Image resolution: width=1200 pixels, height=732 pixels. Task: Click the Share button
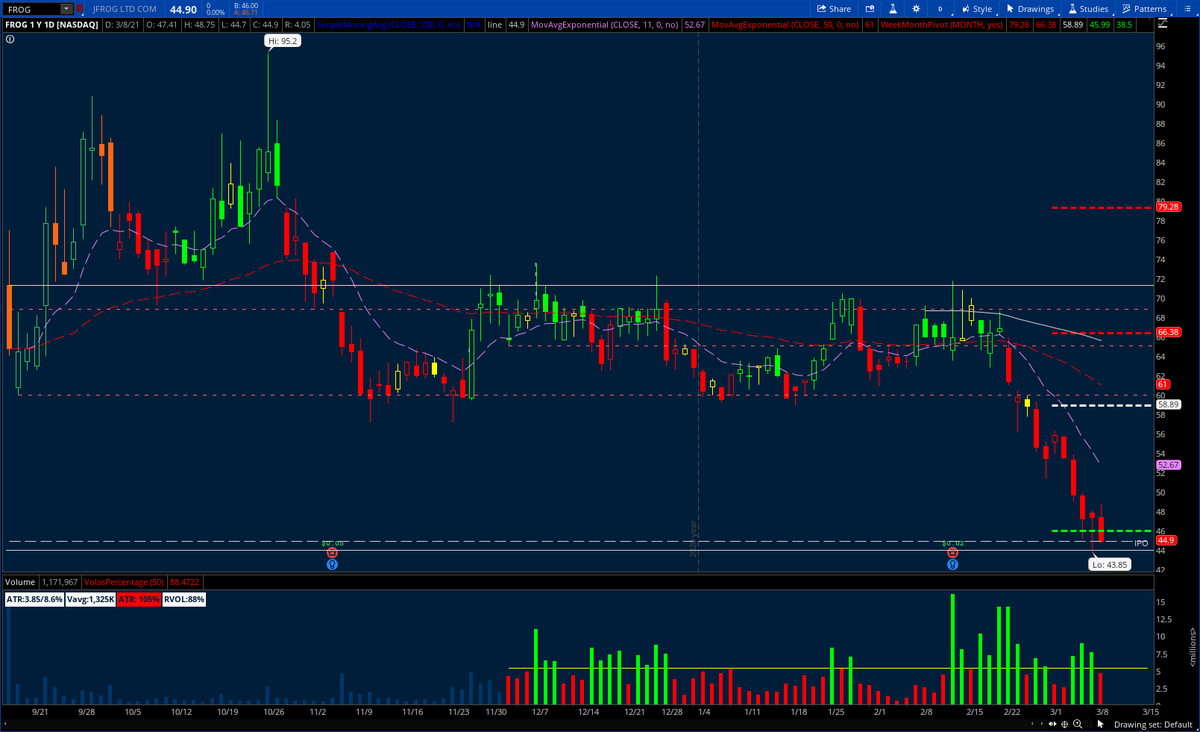833,9
